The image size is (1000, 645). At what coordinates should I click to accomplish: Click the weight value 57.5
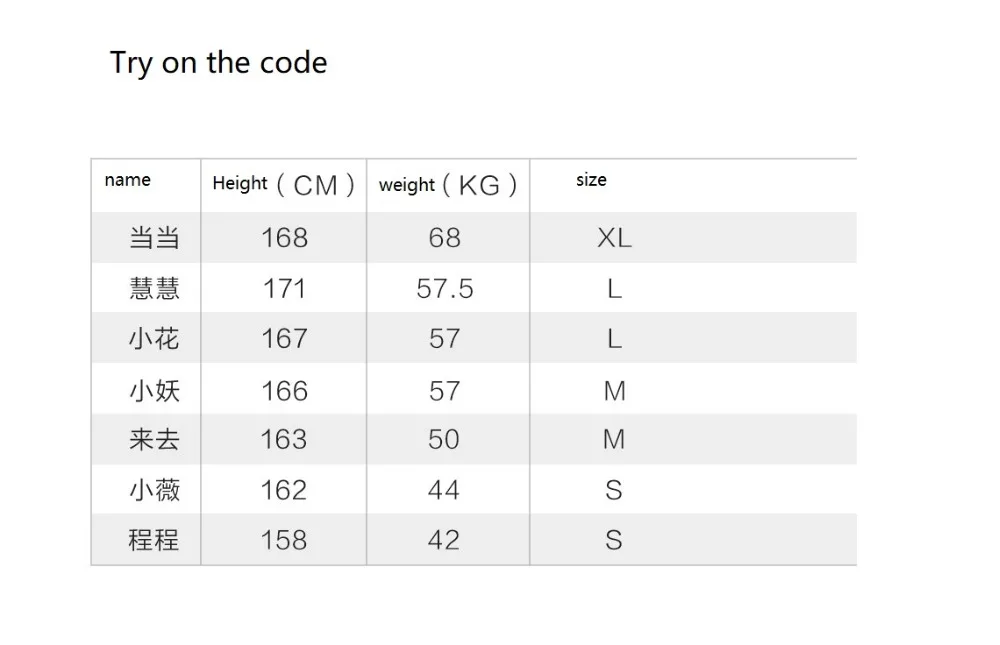[445, 288]
